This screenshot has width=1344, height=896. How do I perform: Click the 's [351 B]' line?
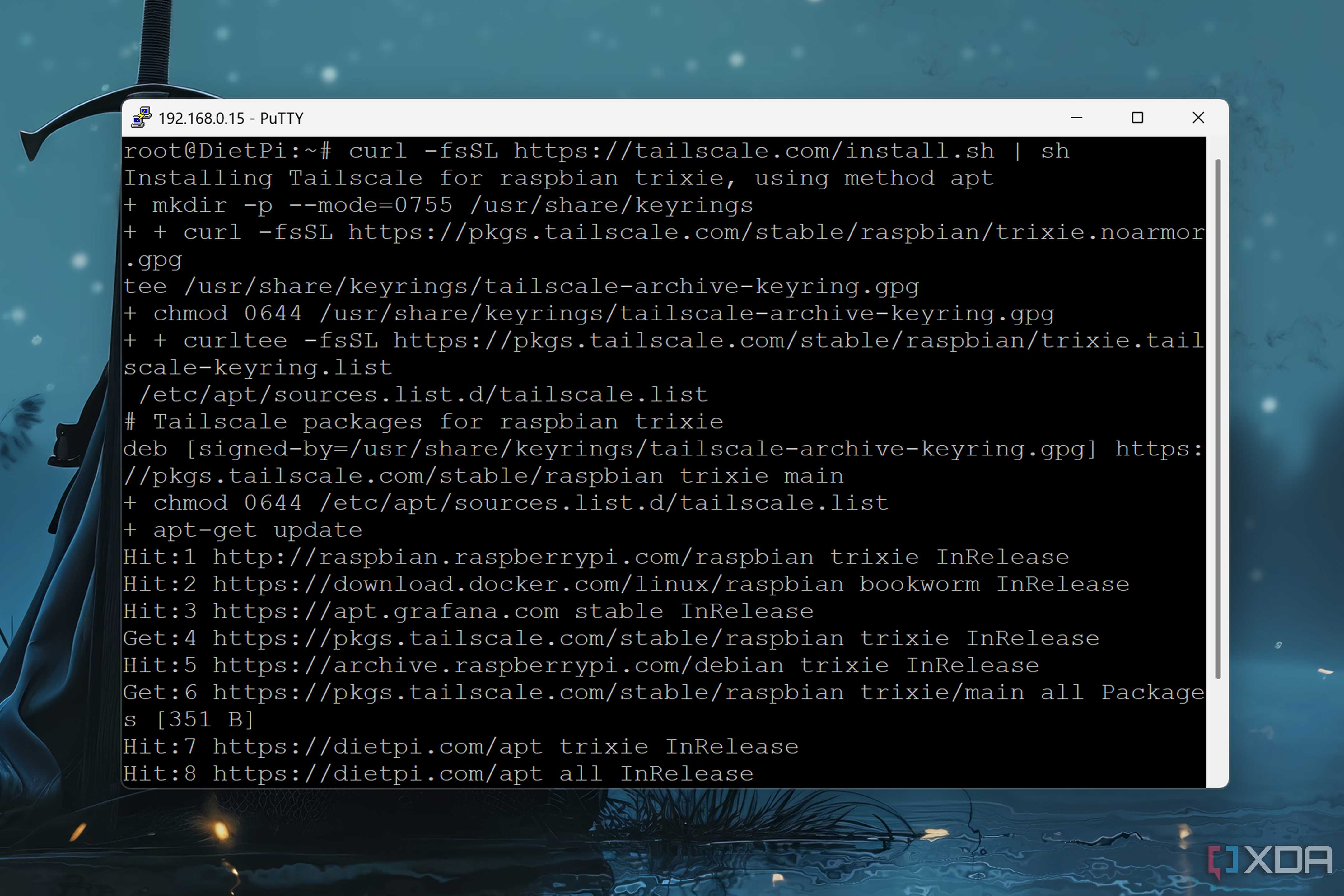pyautogui.click(x=189, y=720)
